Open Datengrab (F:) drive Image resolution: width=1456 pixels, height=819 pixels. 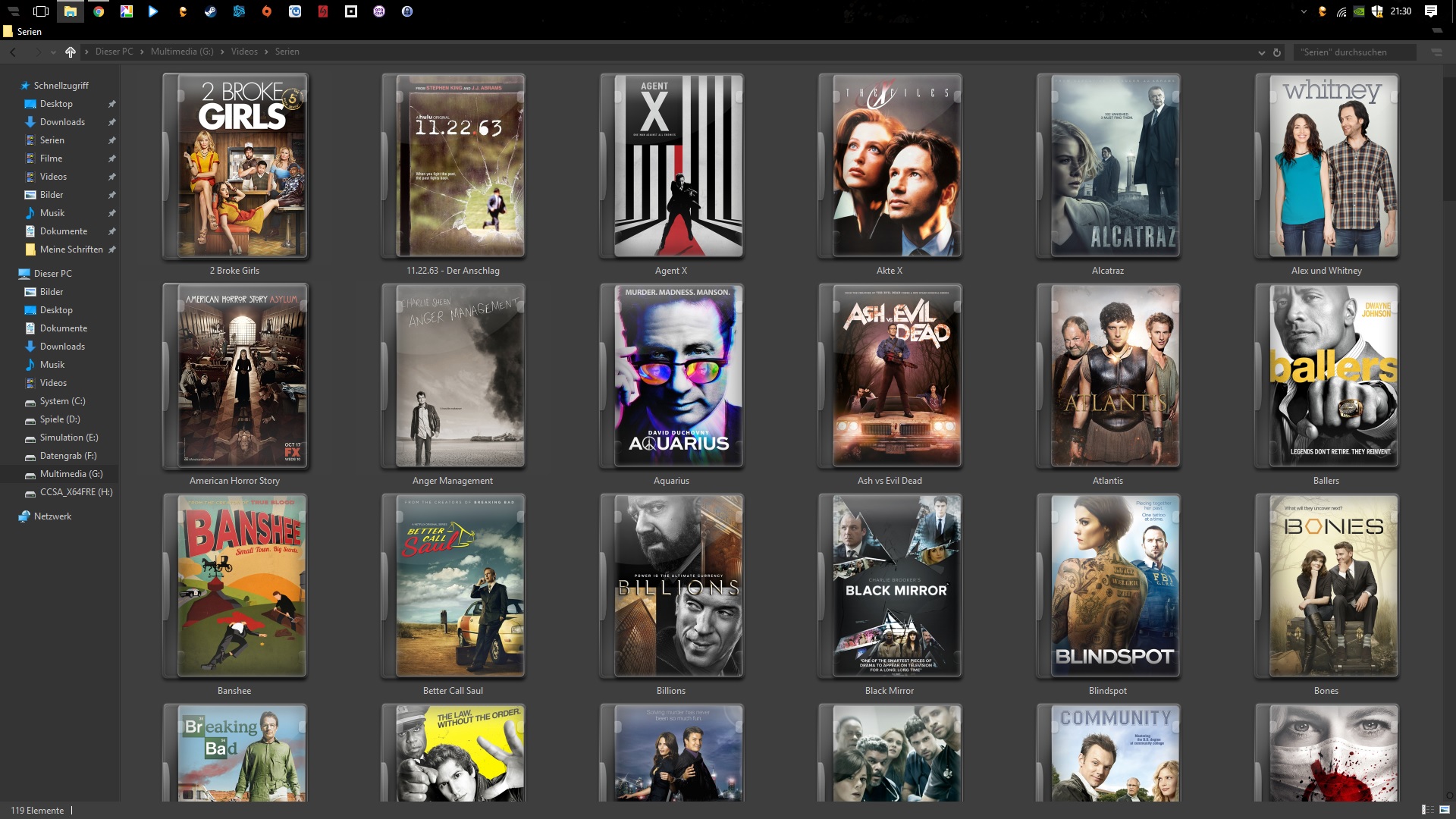point(68,456)
